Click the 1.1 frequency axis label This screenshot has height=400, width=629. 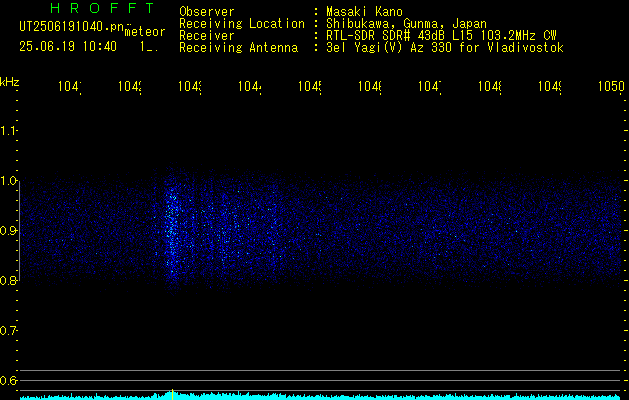(8, 130)
